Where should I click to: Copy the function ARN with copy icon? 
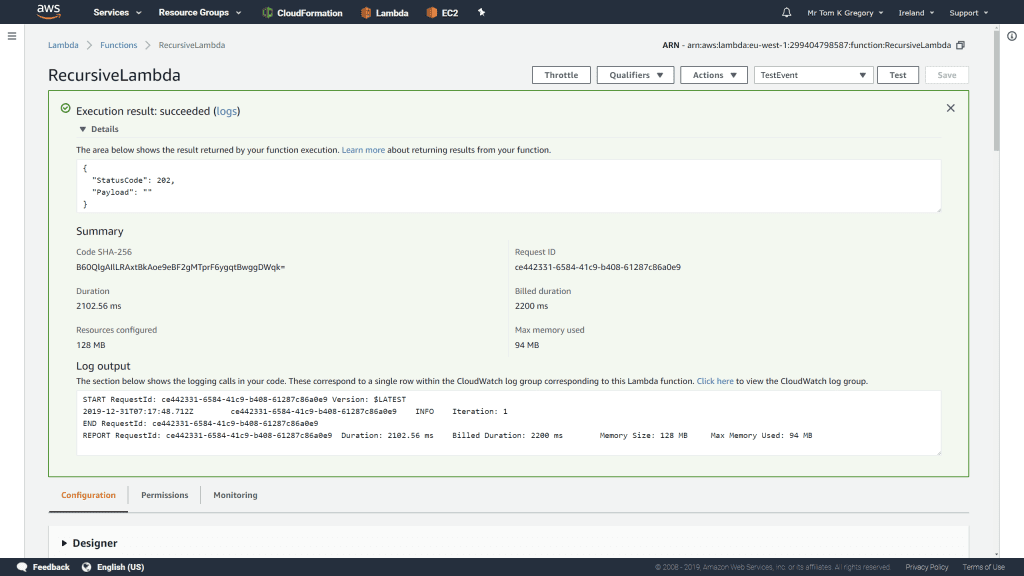(x=961, y=46)
